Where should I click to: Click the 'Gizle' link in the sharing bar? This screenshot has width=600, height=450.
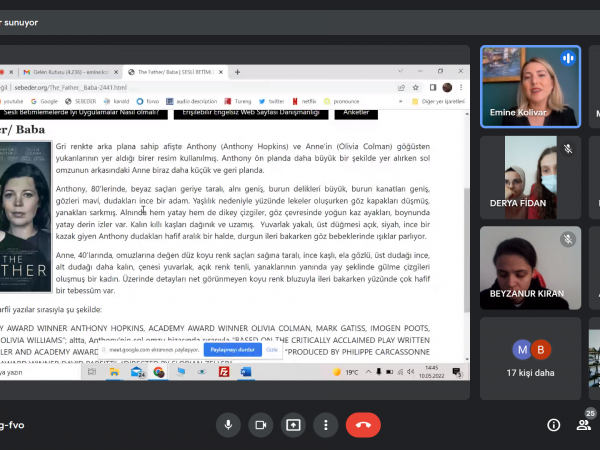pyautogui.click(x=272, y=350)
